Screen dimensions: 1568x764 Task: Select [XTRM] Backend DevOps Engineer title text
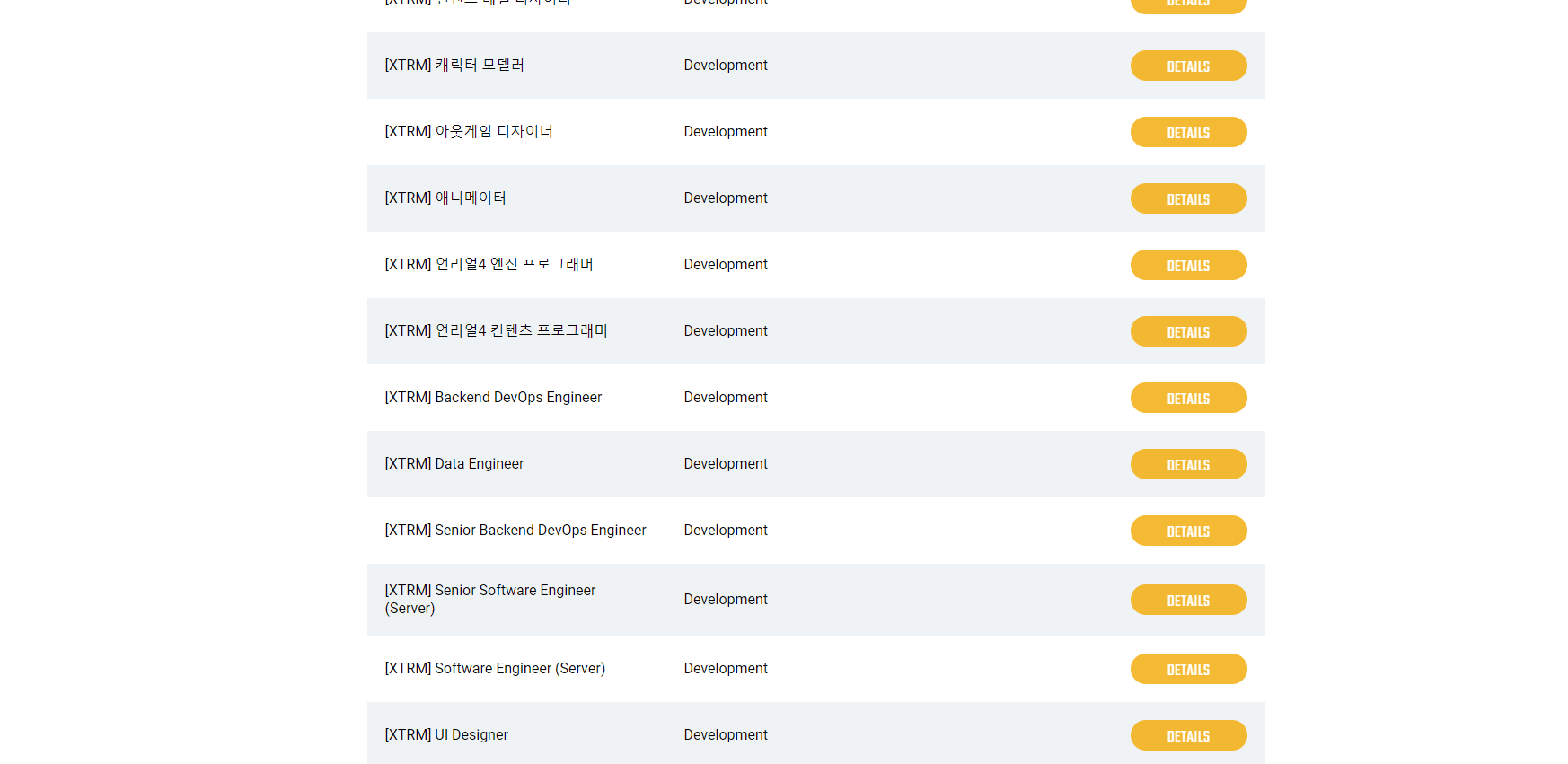click(493, 398)
